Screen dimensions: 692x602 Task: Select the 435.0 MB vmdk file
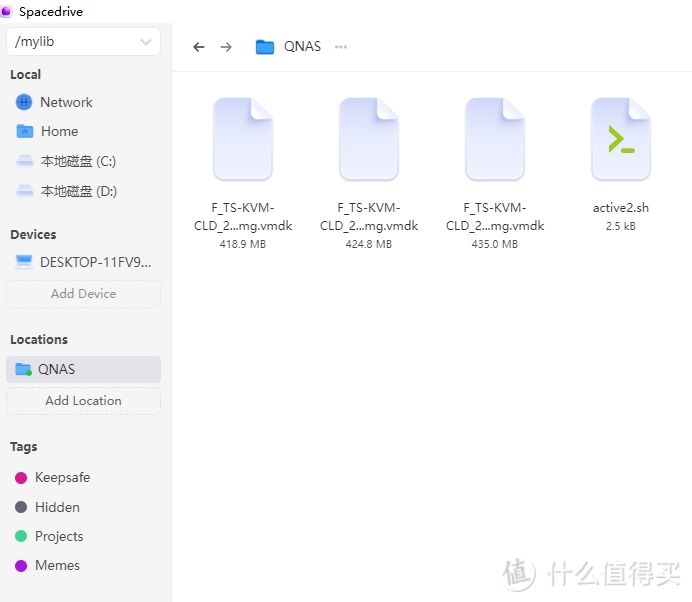click(495, 140)
